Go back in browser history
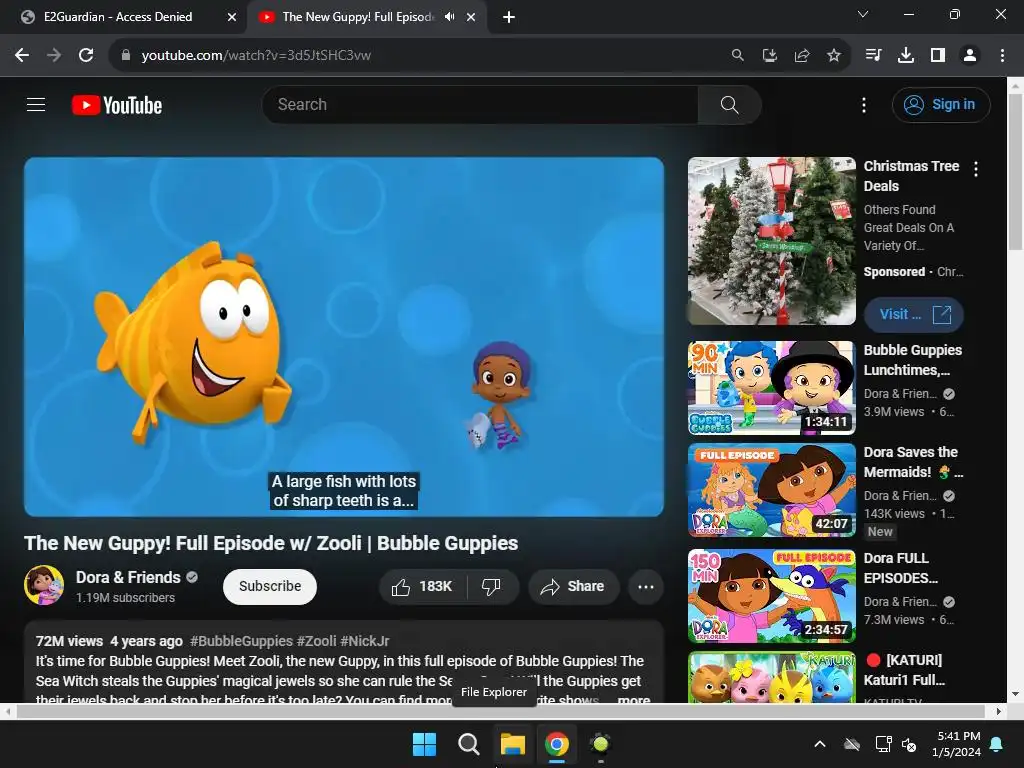The image size is (1024, 768). click(22, 56)
